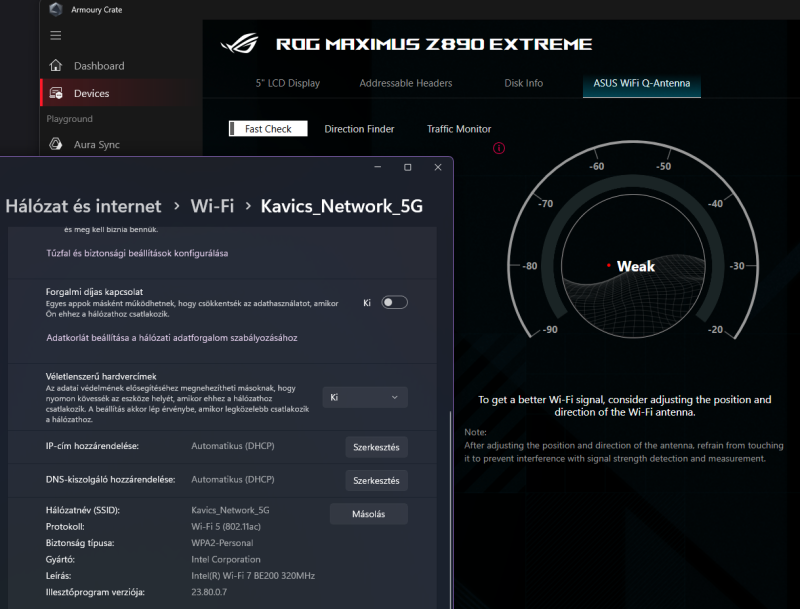Viewport: 800px width, 609px height.
Task: Go to Hálózat és internet breadcrumb
Action: click(83, 206)
